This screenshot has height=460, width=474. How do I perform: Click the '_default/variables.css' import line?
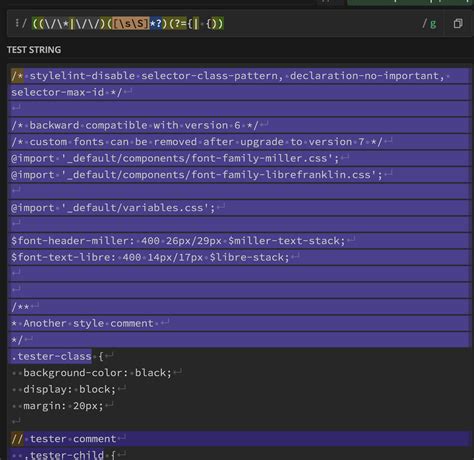click(x=113, y=208)
